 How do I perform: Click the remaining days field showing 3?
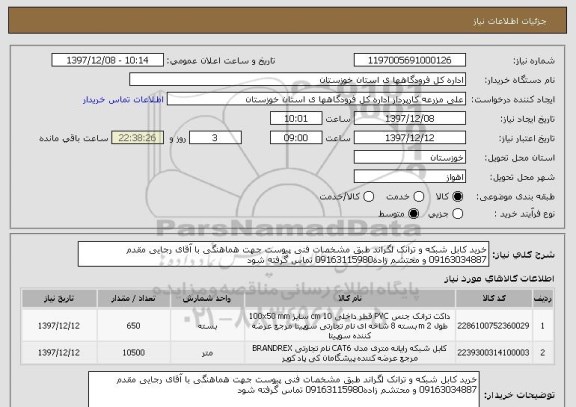point(215,138)
